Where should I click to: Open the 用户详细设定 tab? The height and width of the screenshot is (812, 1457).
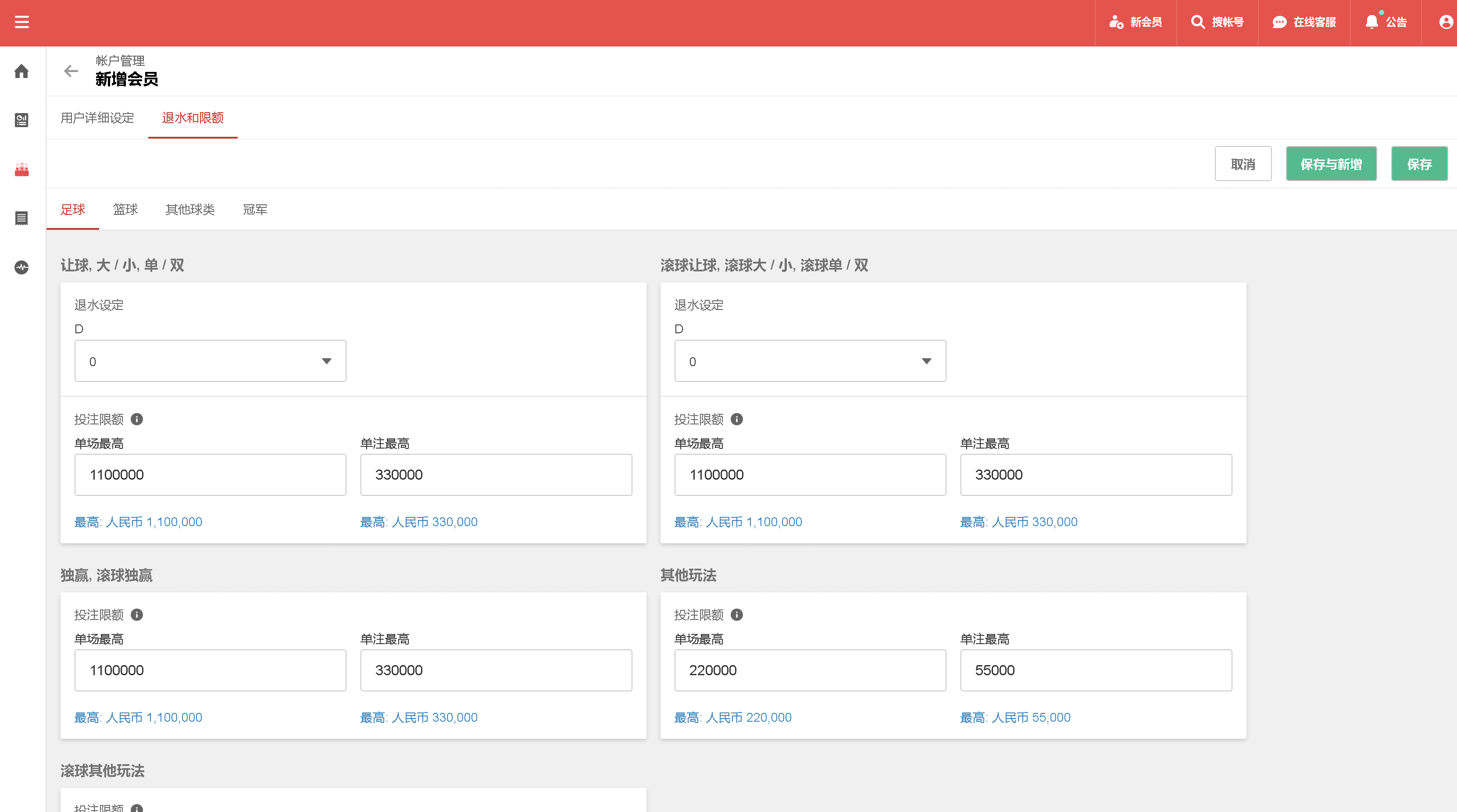click(x=97, y=118)
